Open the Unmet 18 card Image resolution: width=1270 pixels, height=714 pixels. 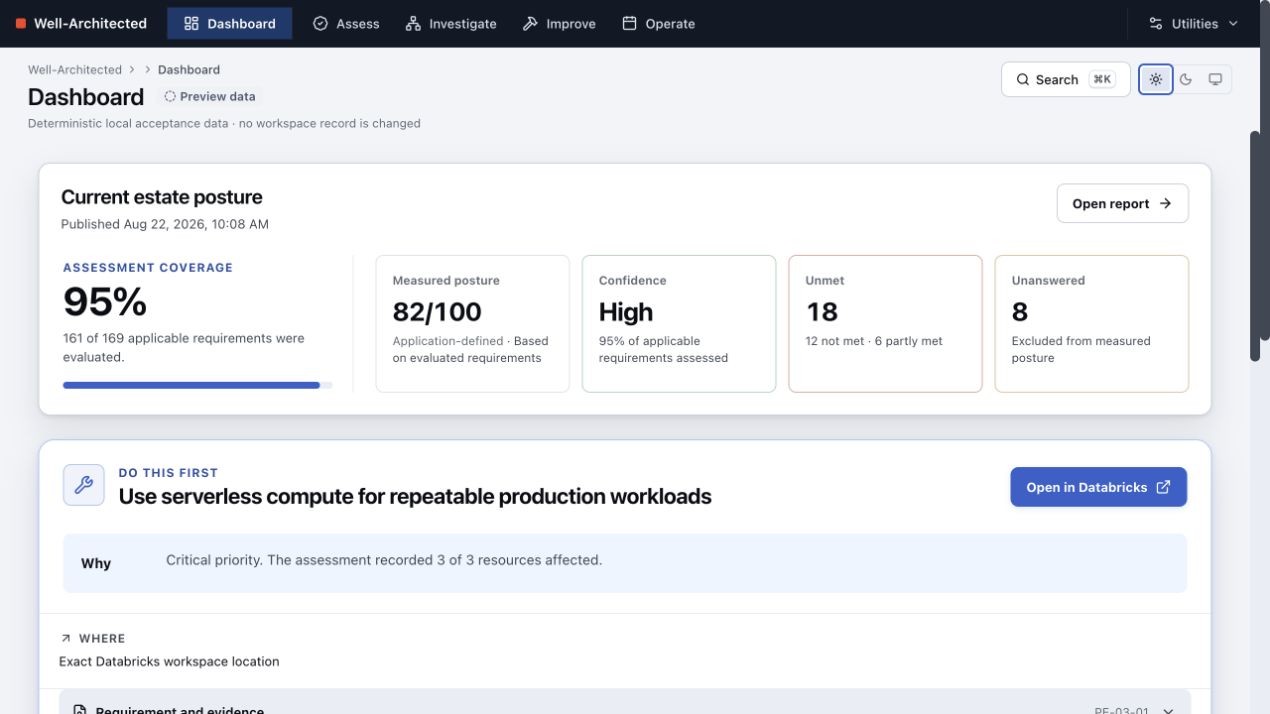(x=885, y=324)
